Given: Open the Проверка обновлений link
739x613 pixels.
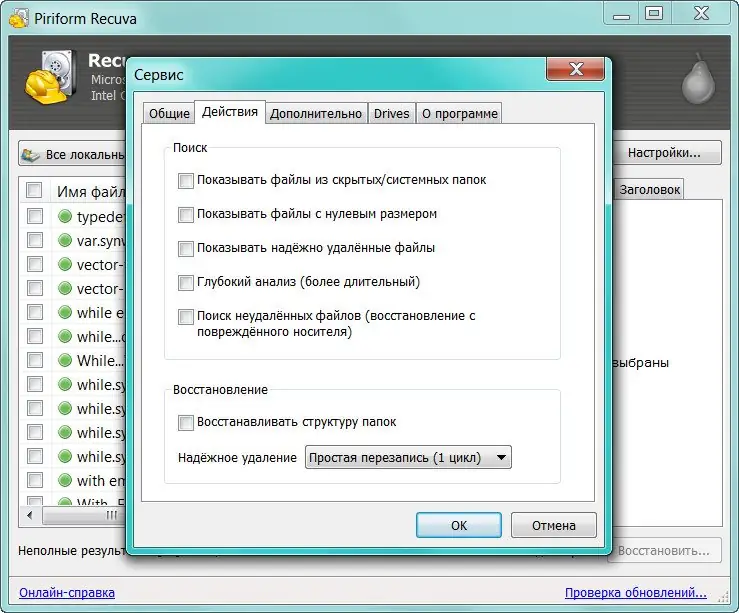Looking at the screenshot, I should tap(636, 592).
